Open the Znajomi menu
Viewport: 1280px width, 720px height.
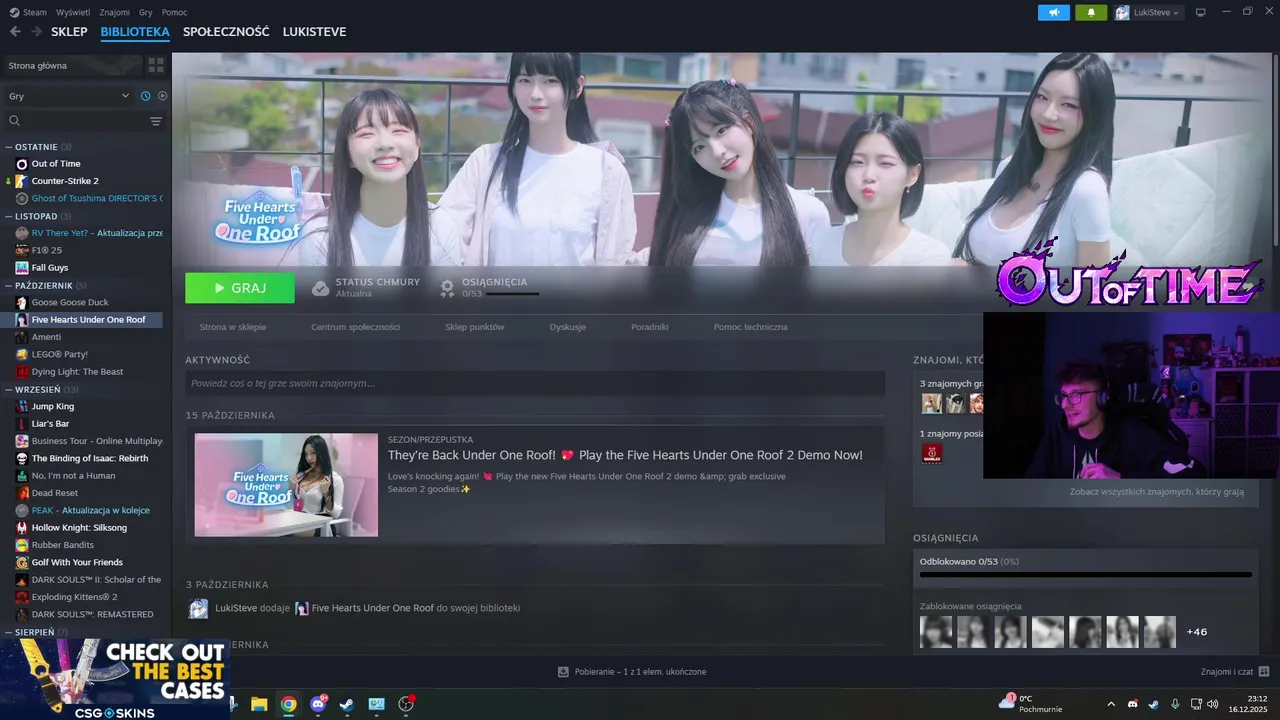point(115,12)
